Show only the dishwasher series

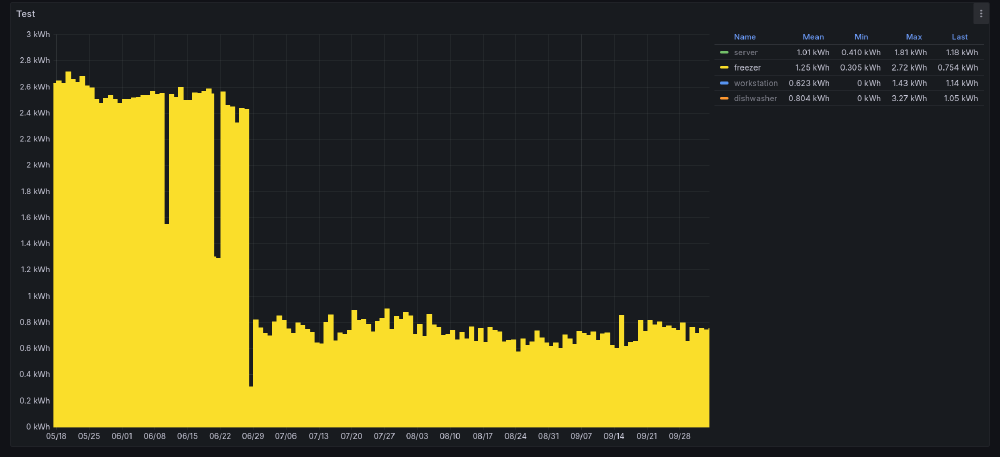[755, 99]
